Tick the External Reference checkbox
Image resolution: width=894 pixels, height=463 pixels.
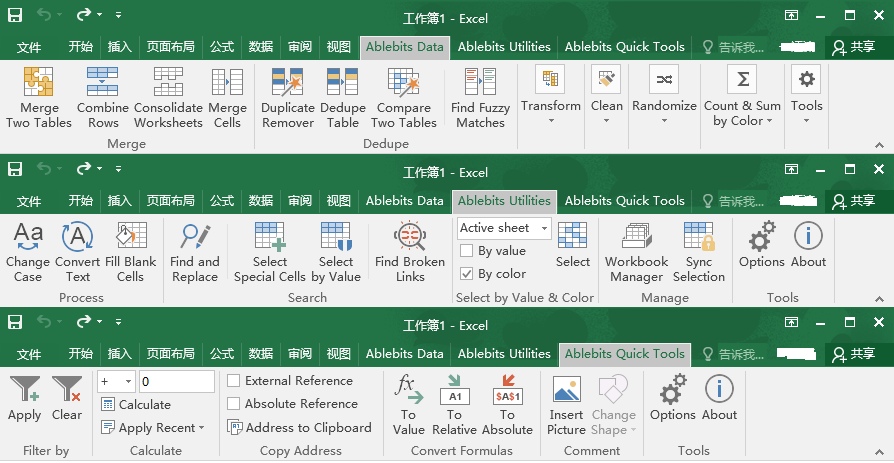click(x=234, y=381)
